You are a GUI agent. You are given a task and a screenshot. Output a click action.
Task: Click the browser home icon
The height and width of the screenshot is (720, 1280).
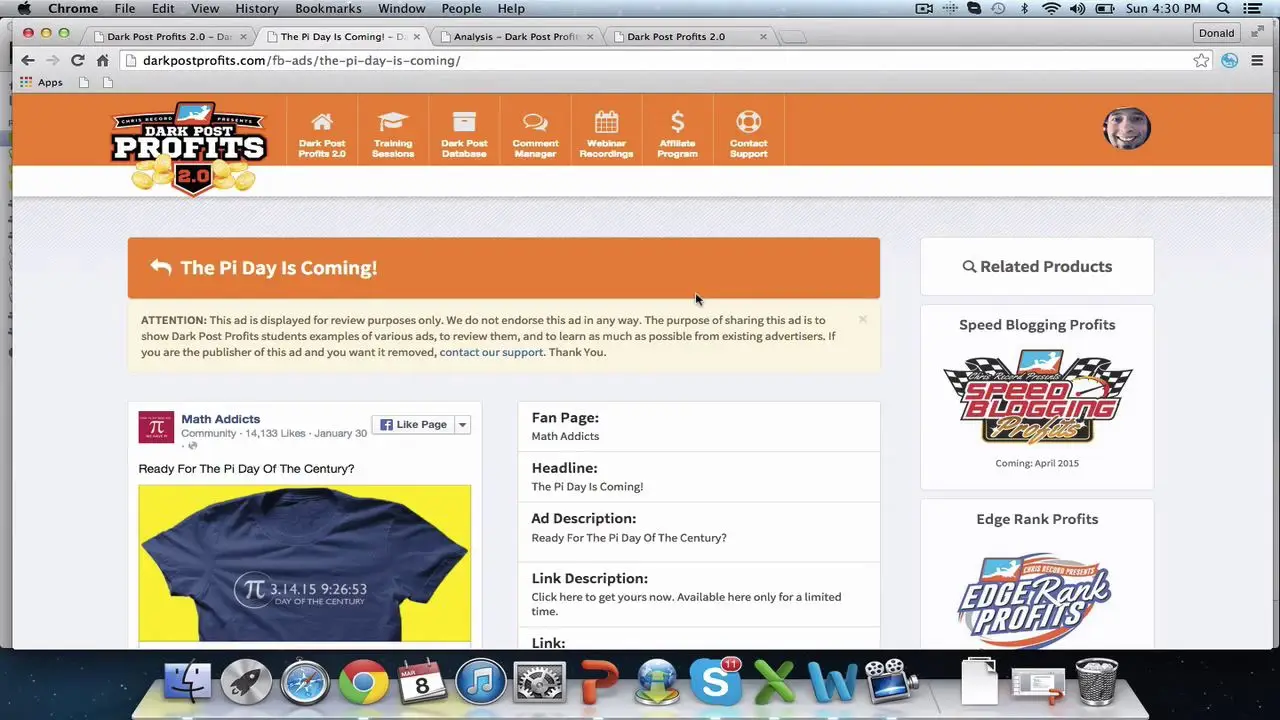[x=102, y=60]
